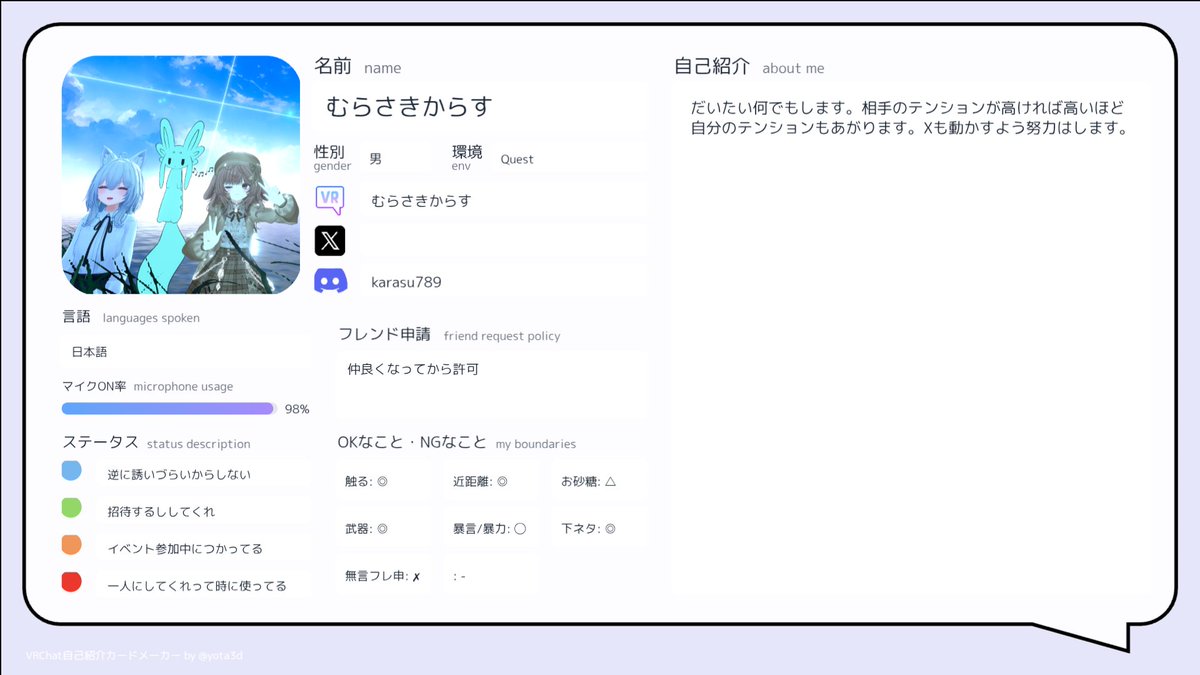Click the マイクON率 microphone usage label
This screenshot has height=675, width=1200.
point(147,386)
